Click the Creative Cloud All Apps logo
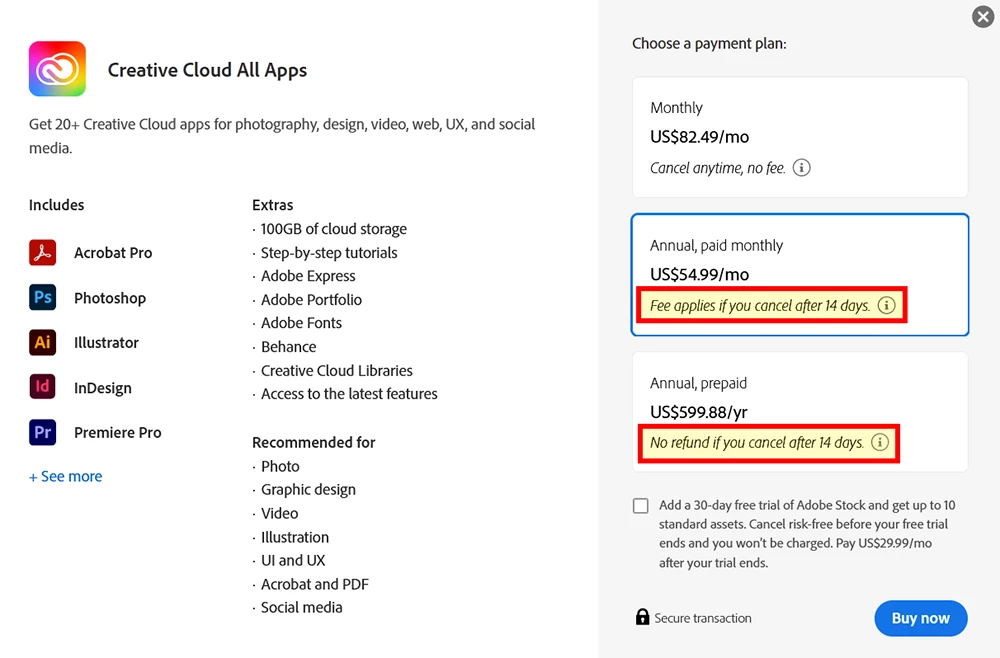The height and width of the screenshot is (658, 1000). [57, 69]
